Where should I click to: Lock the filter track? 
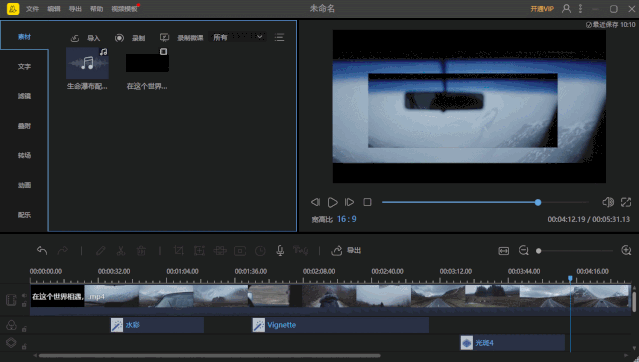[x=24, y=329]
